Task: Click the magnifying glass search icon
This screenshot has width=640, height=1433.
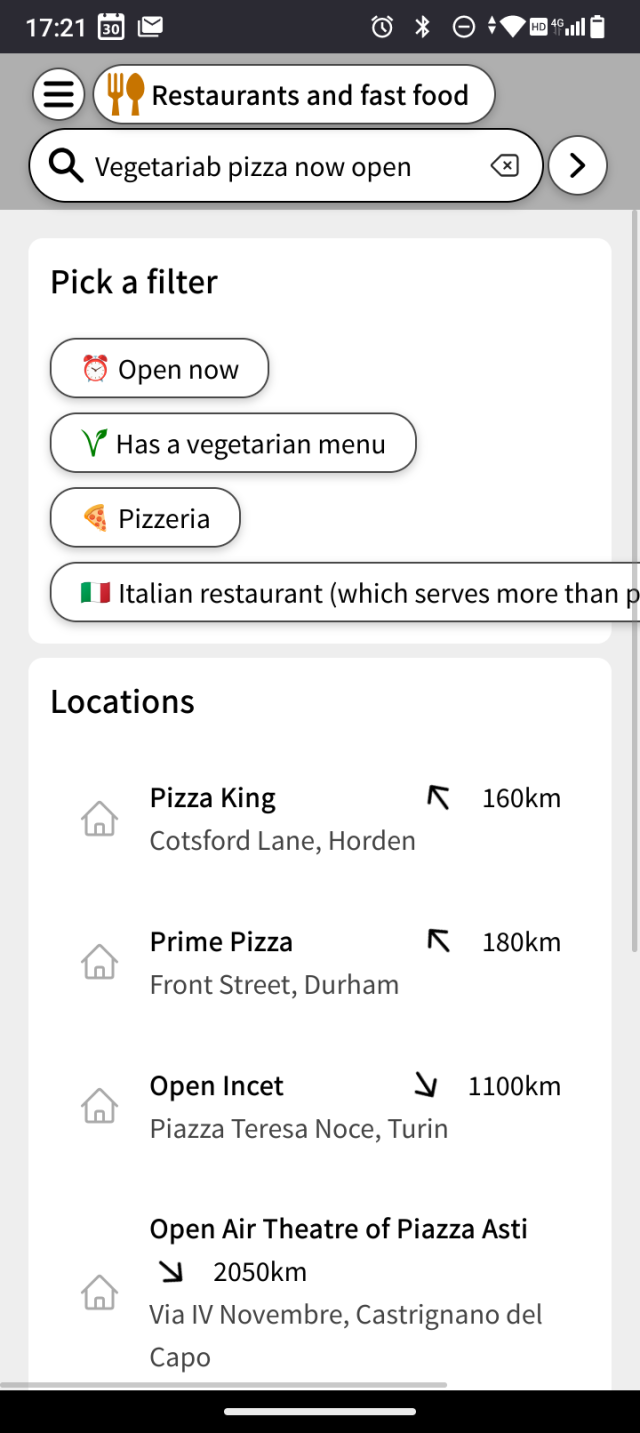Action: [66, 167]
